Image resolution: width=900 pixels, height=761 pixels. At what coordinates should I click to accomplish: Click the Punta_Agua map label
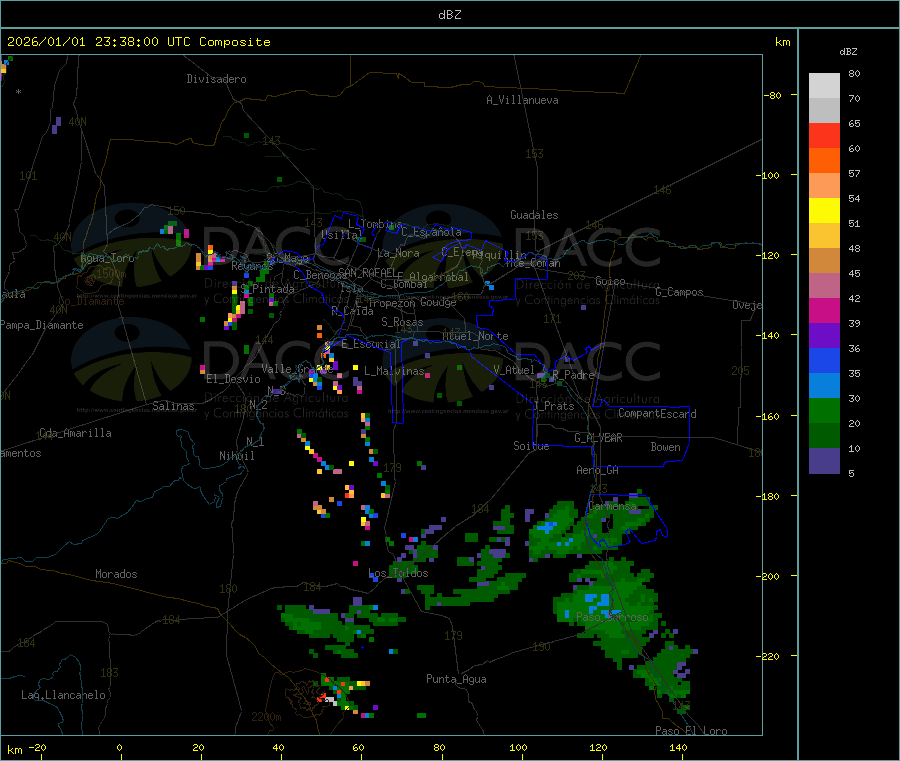click(x=456, y=679)
